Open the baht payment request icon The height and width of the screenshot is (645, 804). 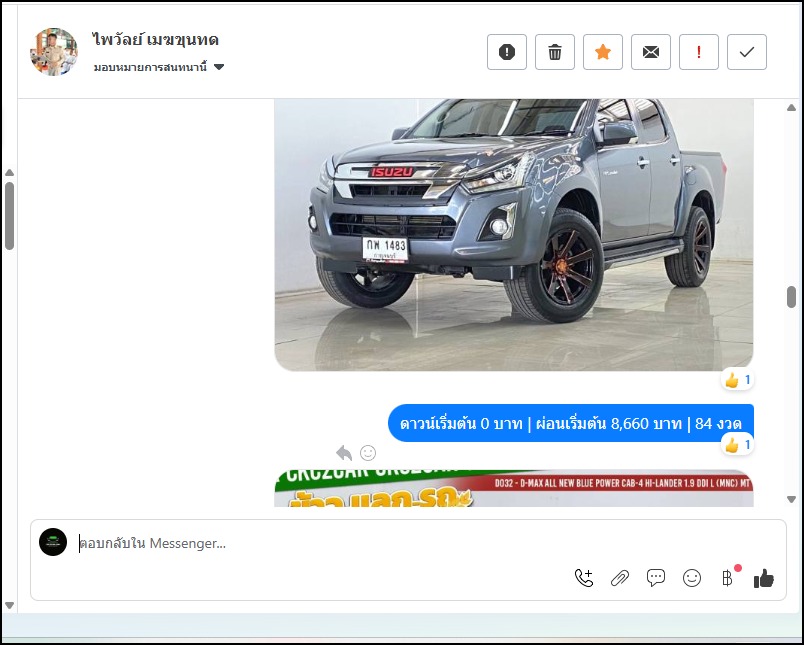tap(728, 578)
